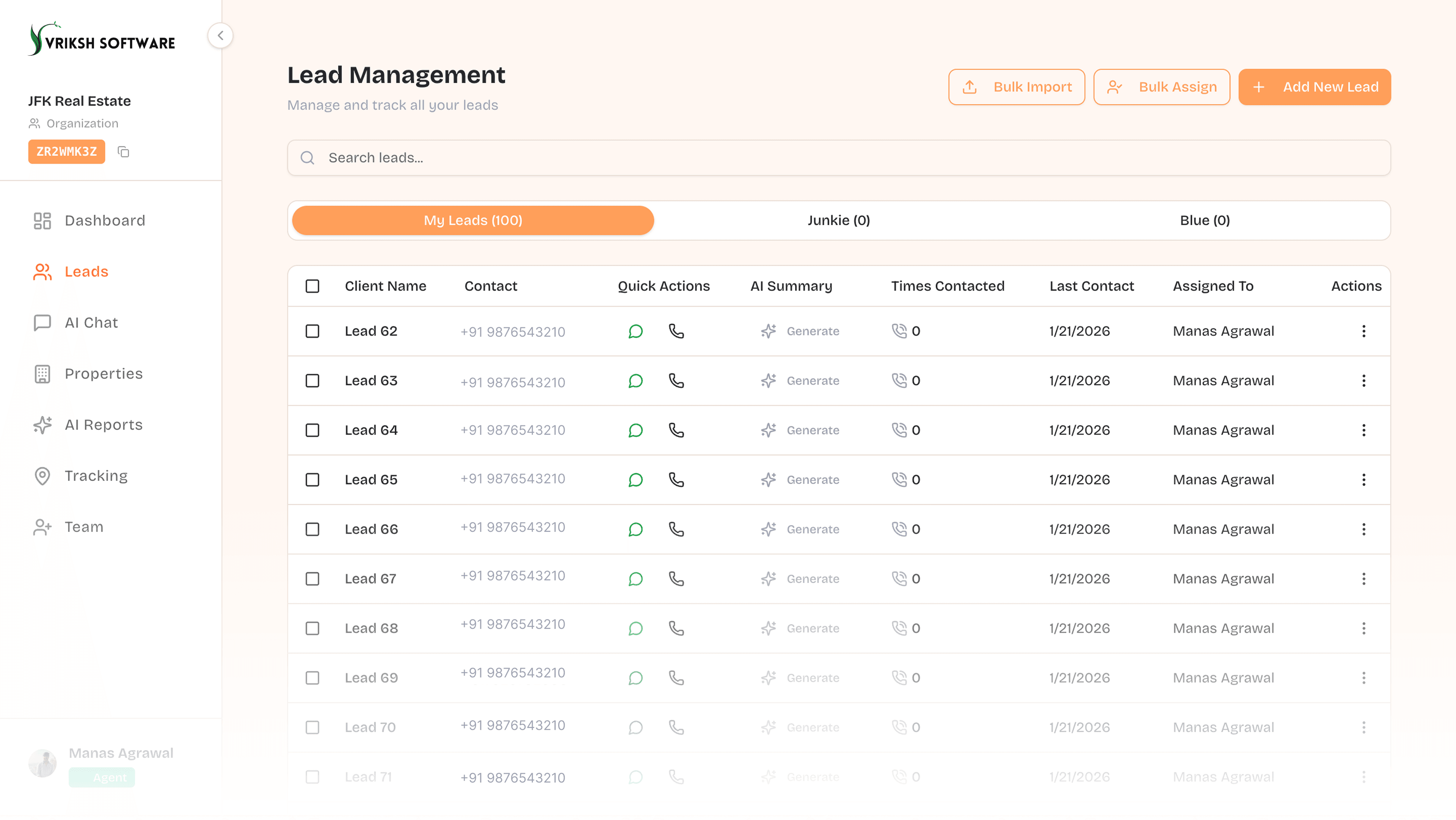Switch to the Junkie tab
Image resolution: width=1456 pixels, height=820 pixels.
838,220
